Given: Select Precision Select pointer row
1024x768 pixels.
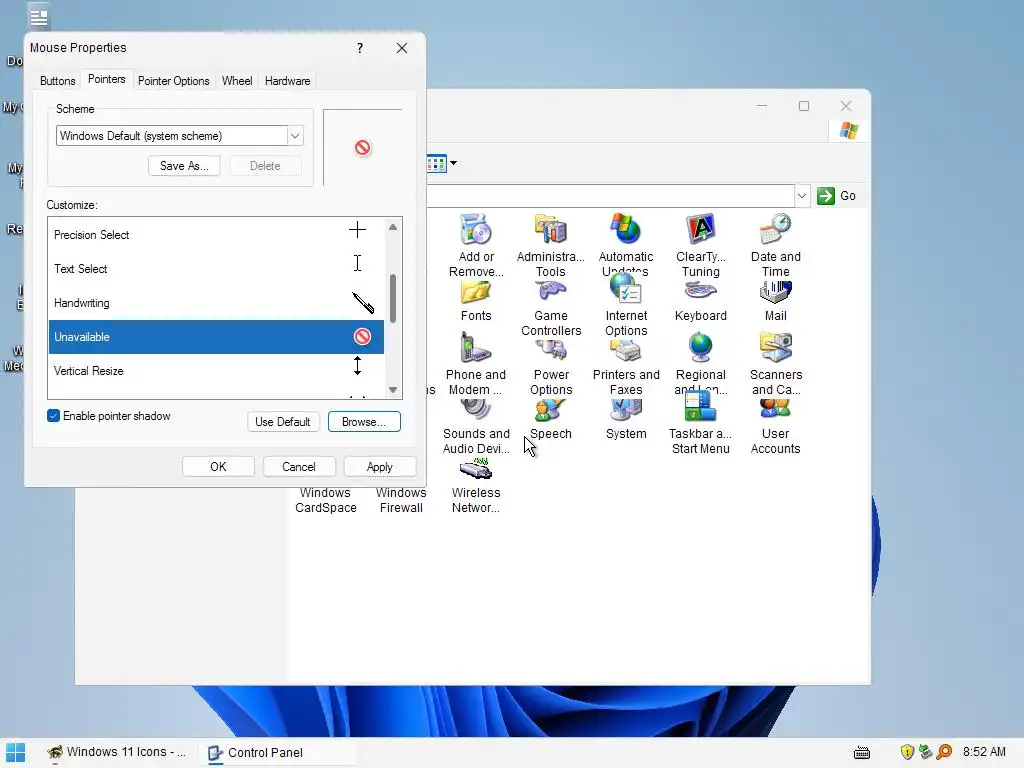Looking at the screenshot, I should pos(216,235).
